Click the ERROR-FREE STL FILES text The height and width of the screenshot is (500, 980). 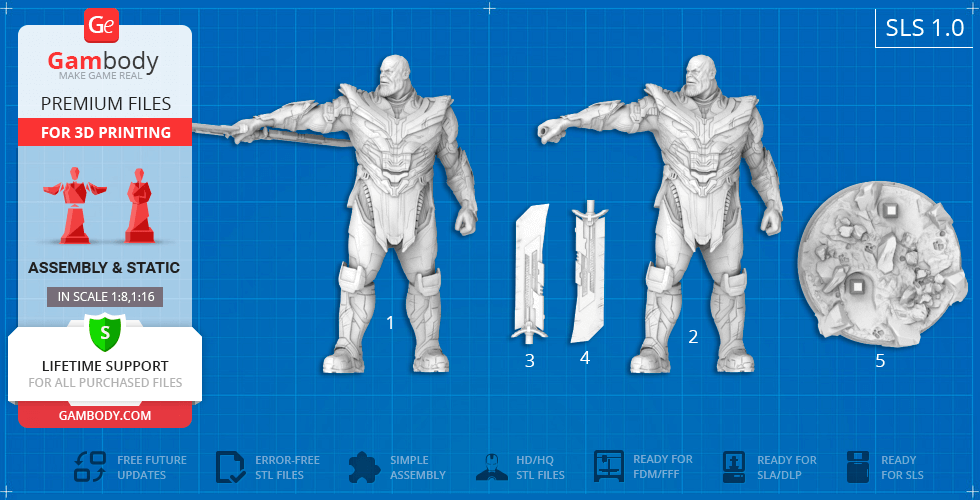pyautogui.click(x=288, y=468)
